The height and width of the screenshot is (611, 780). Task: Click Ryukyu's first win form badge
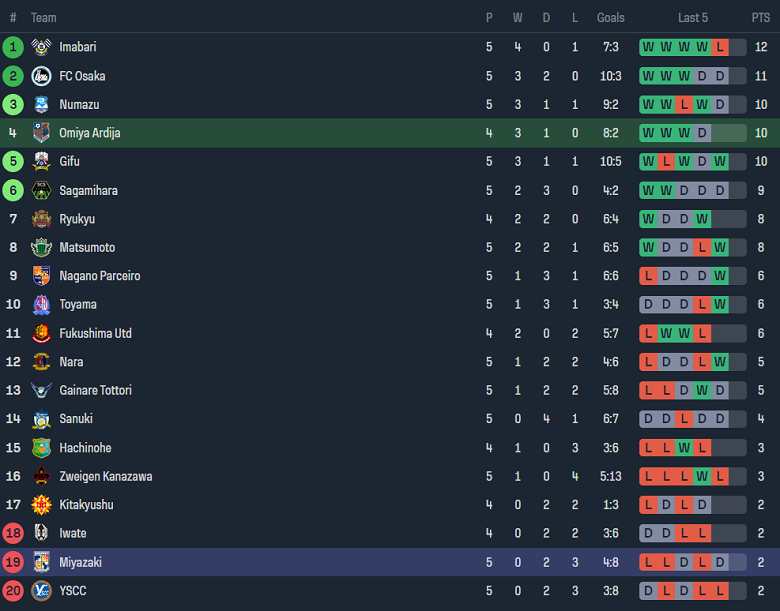tap(648, 219)
